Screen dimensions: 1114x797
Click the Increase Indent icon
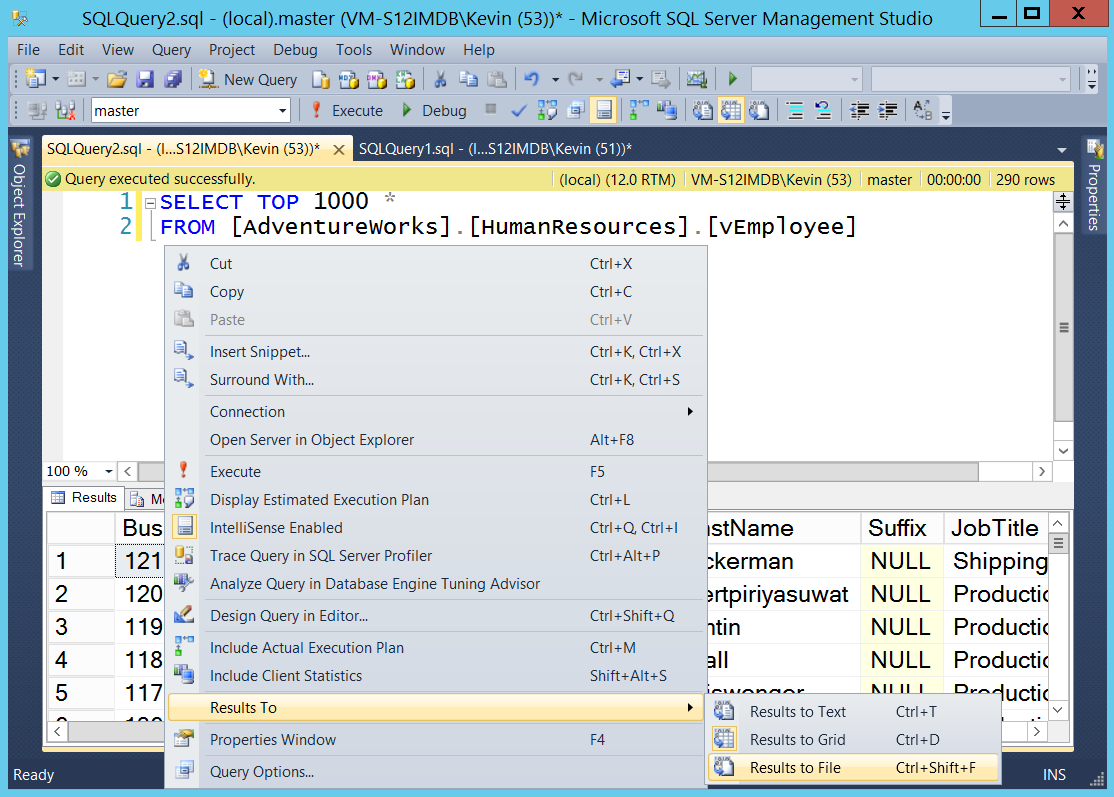point(887,111)
